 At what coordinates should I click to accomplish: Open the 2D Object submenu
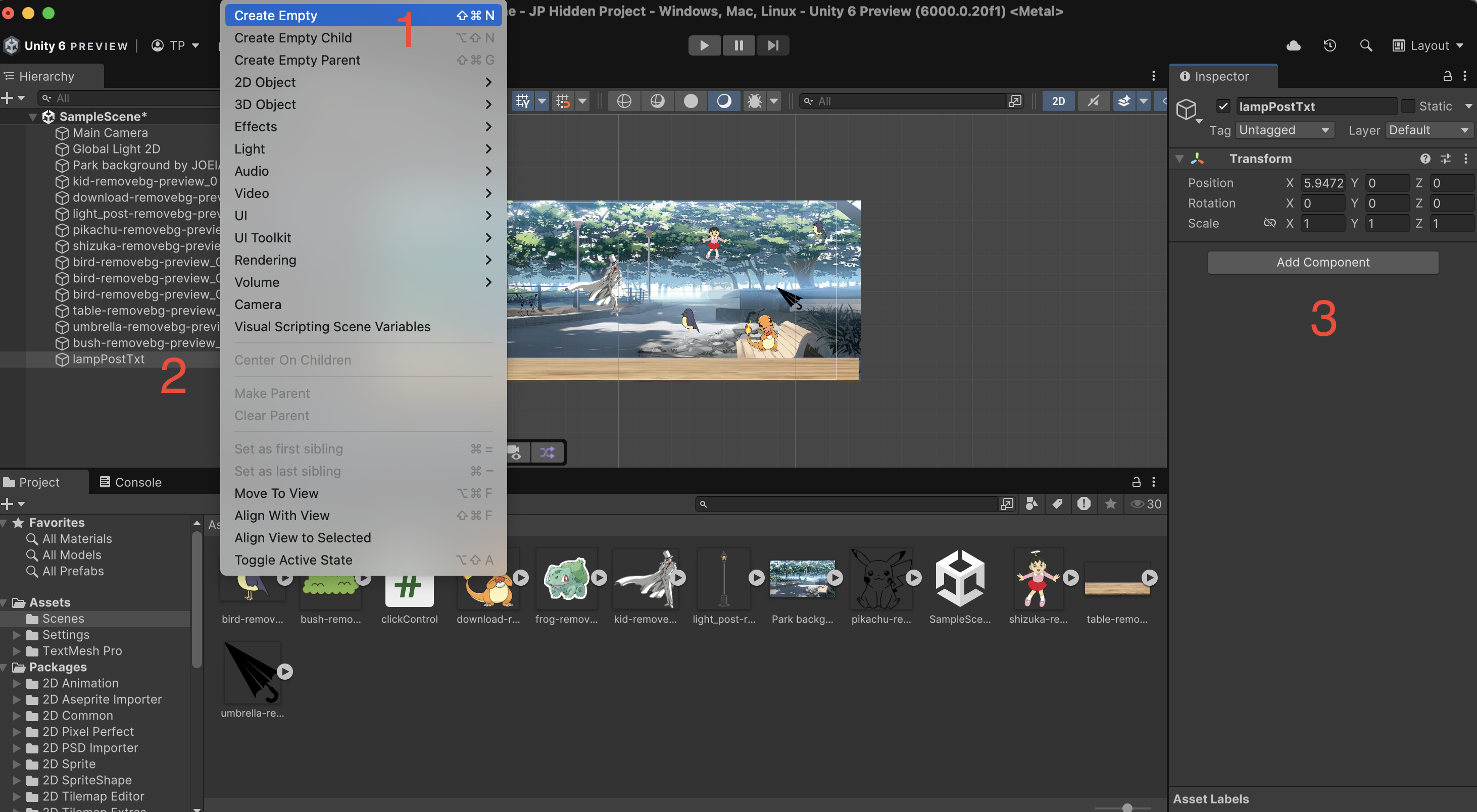363,82
